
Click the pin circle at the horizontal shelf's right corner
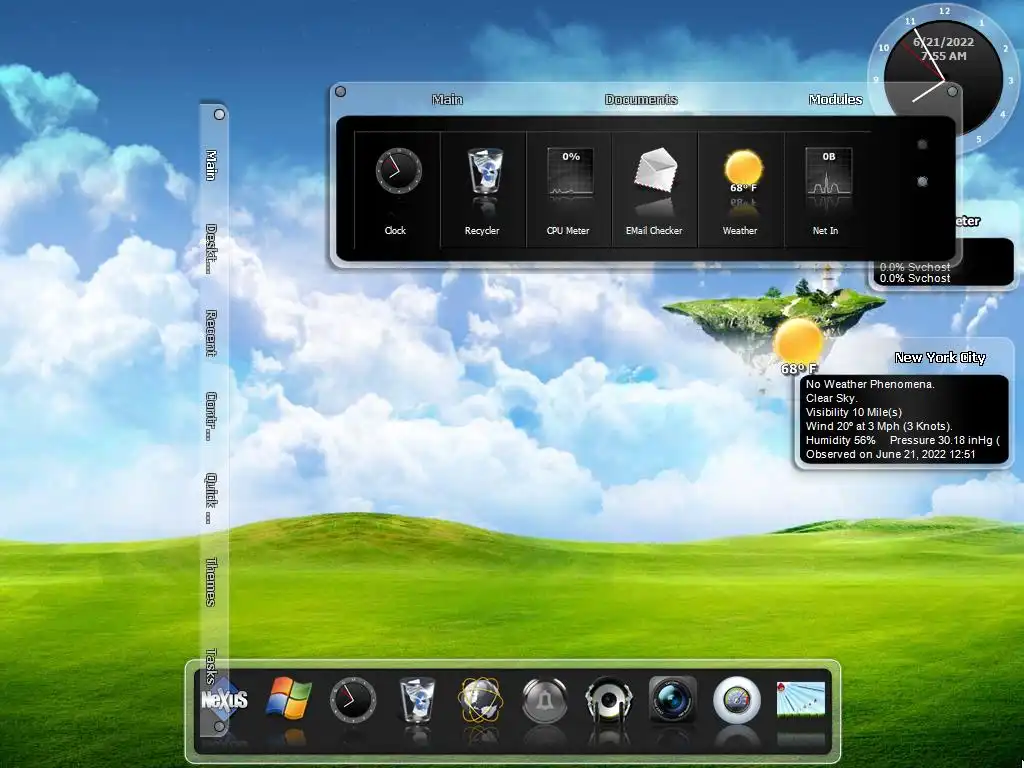point(952,91)
